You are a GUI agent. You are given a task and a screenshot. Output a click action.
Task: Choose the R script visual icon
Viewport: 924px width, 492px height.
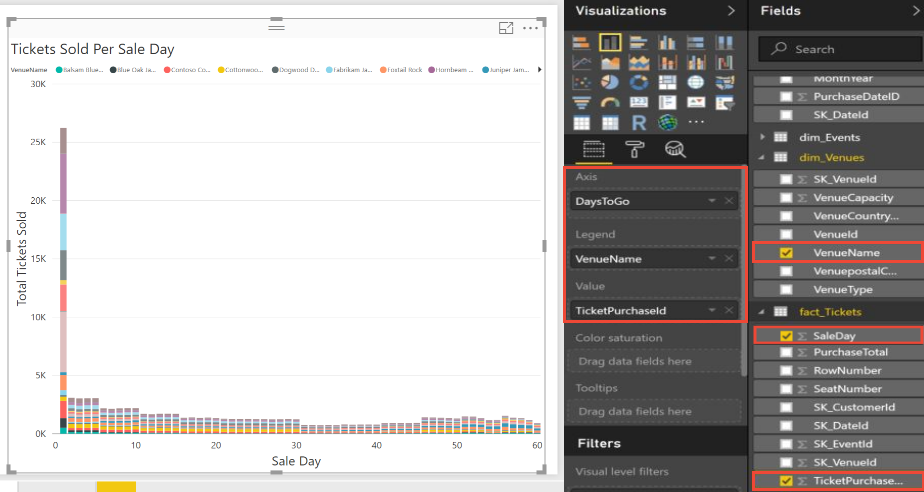(638, 123)
